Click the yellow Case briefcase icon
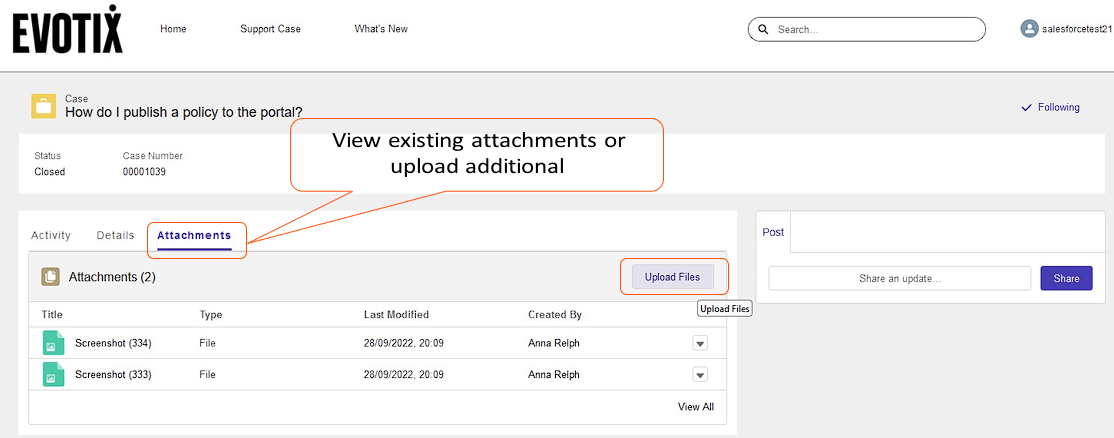 tap(43, 106)
